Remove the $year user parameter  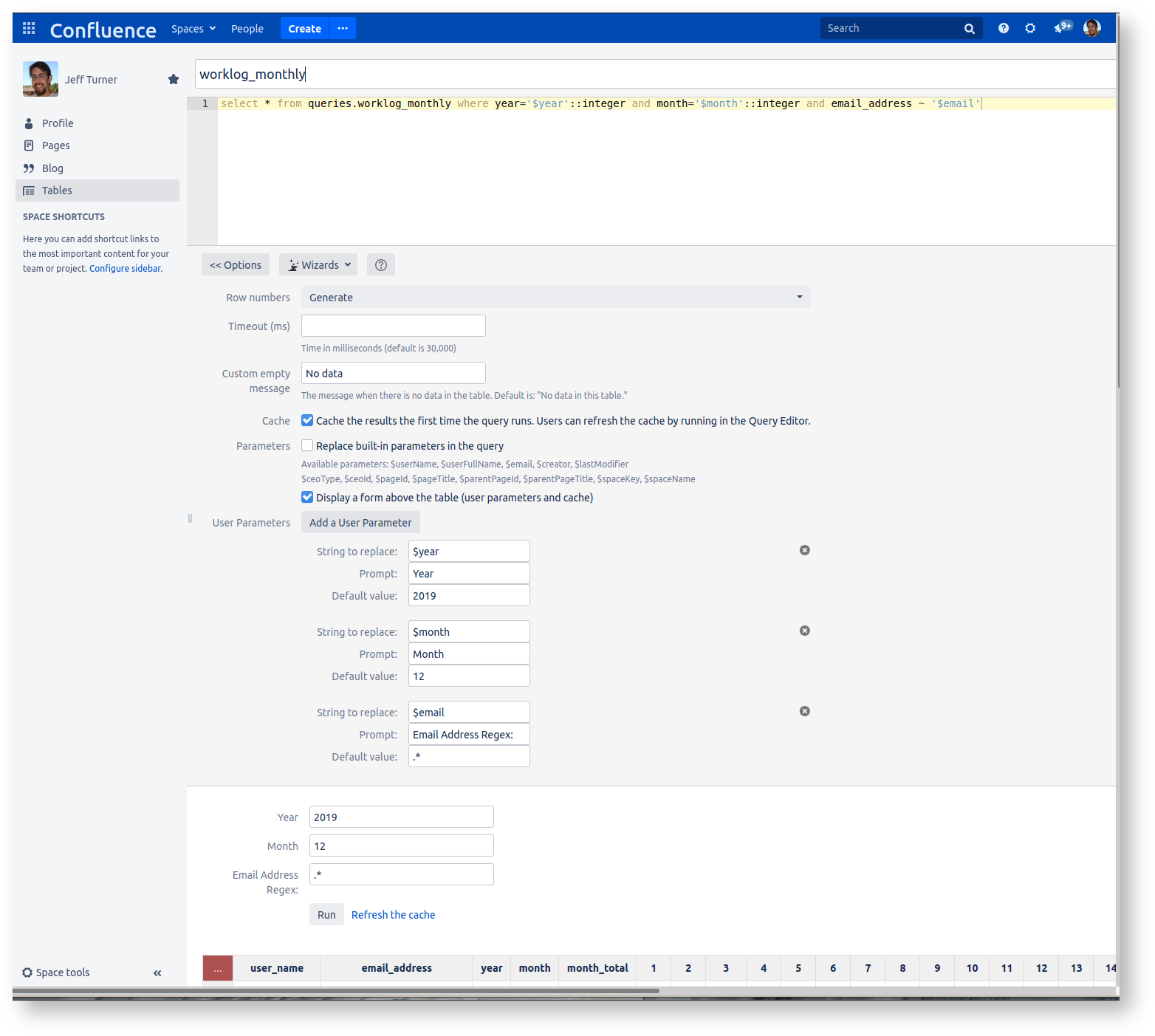click(x=804, y=550)
